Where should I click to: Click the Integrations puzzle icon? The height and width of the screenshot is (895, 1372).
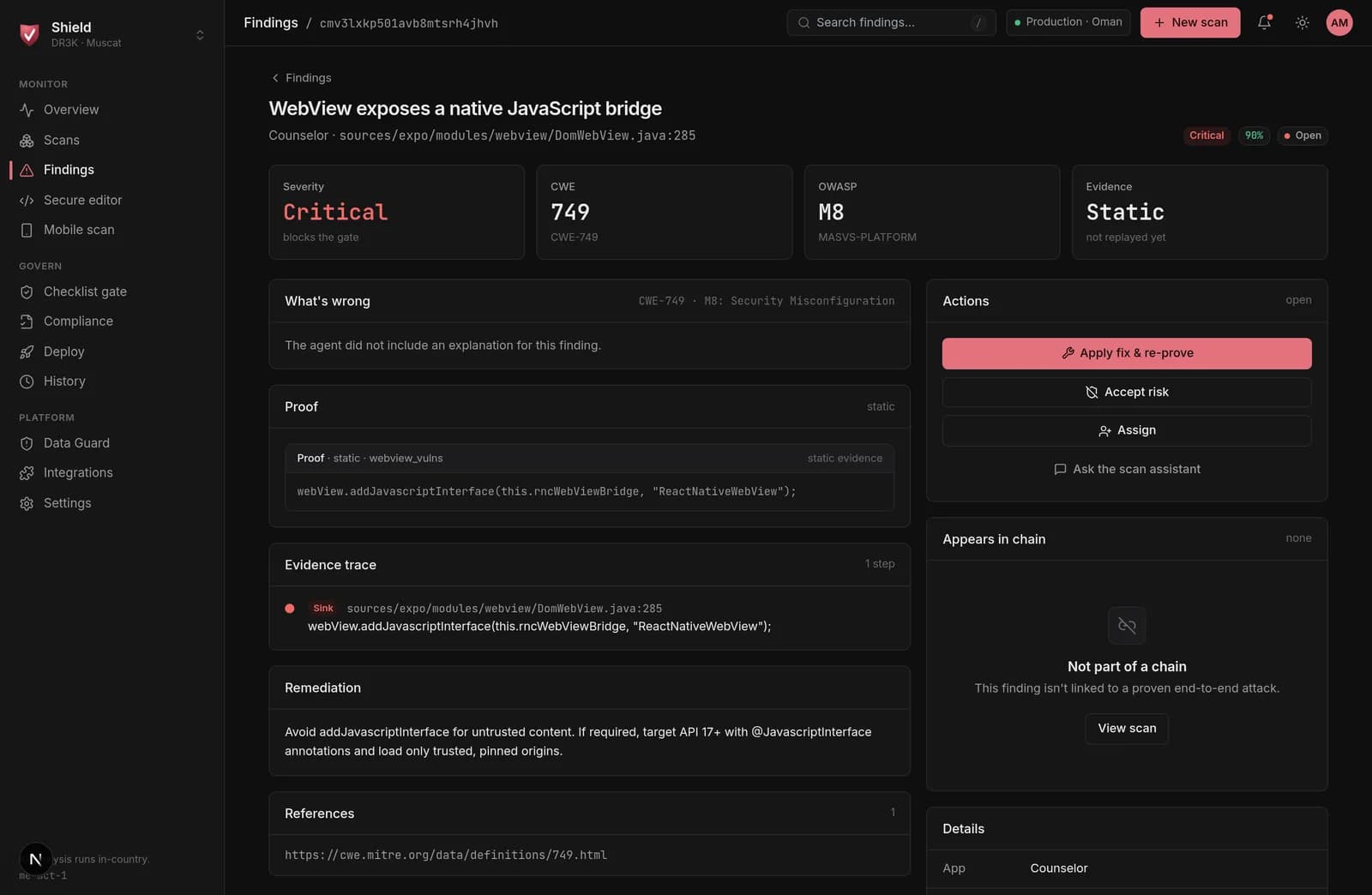27,473
